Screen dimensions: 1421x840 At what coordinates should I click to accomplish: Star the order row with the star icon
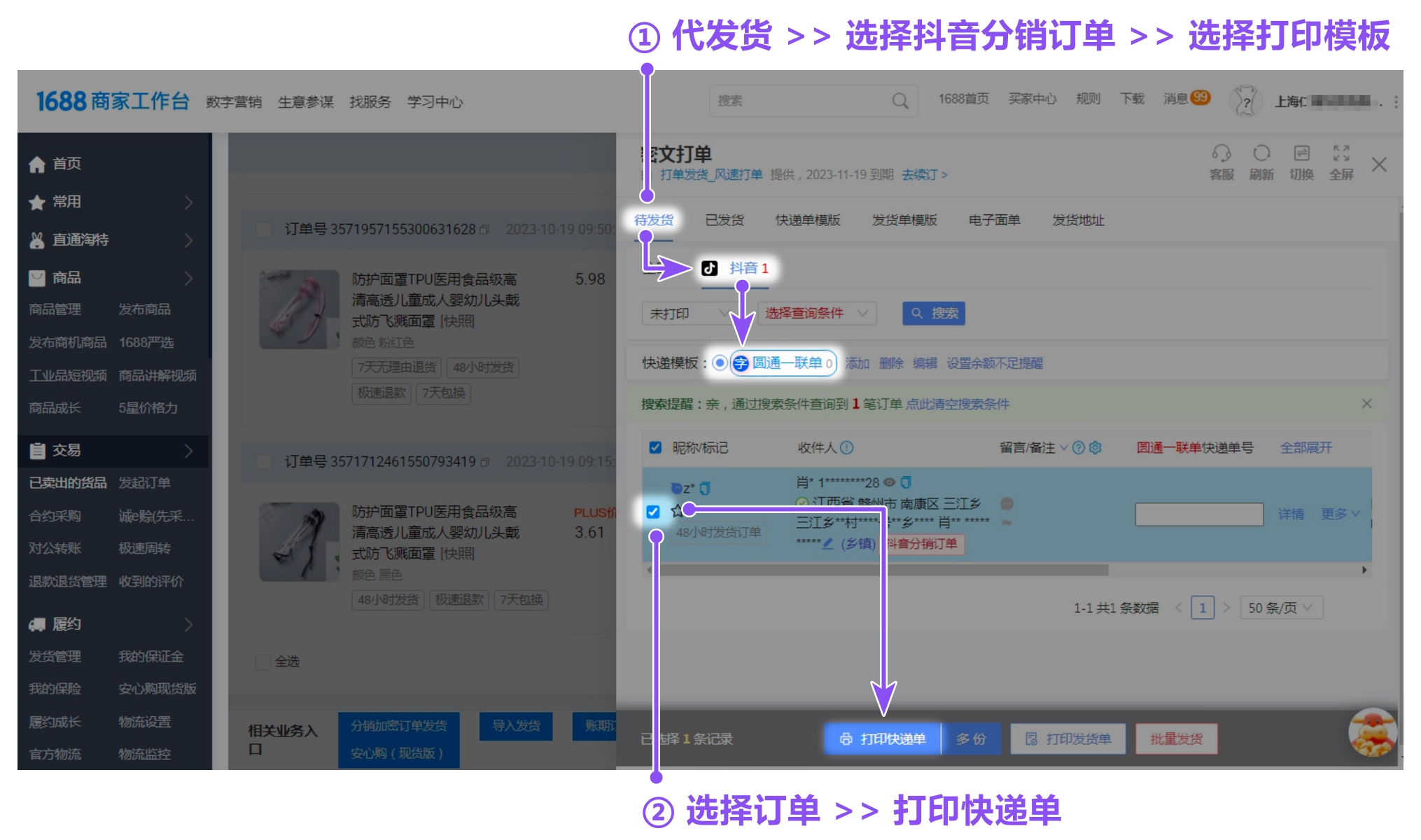677,511
